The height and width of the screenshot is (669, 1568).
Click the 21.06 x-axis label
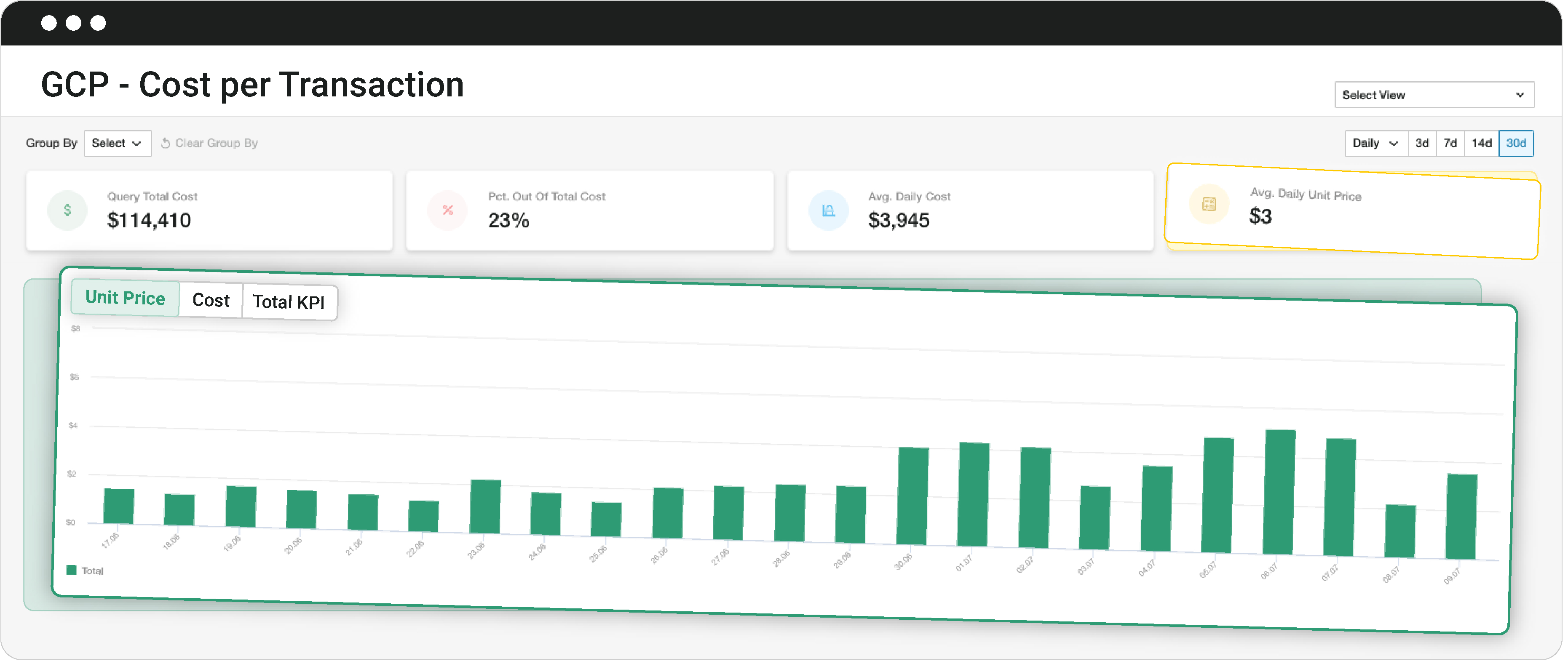pos(353,547)
